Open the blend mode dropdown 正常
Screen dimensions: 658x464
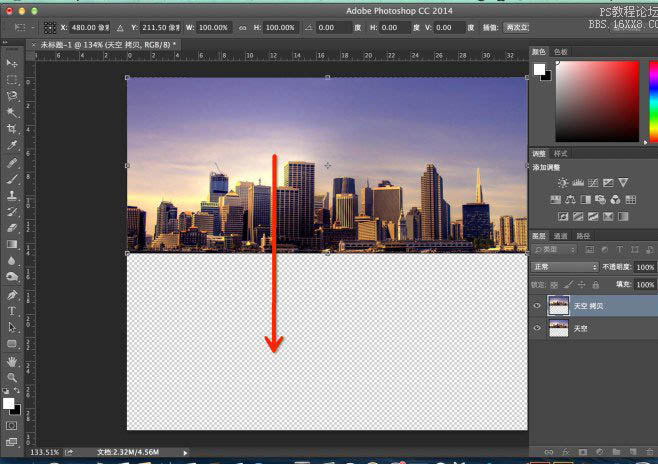click(x=564, y=267)
